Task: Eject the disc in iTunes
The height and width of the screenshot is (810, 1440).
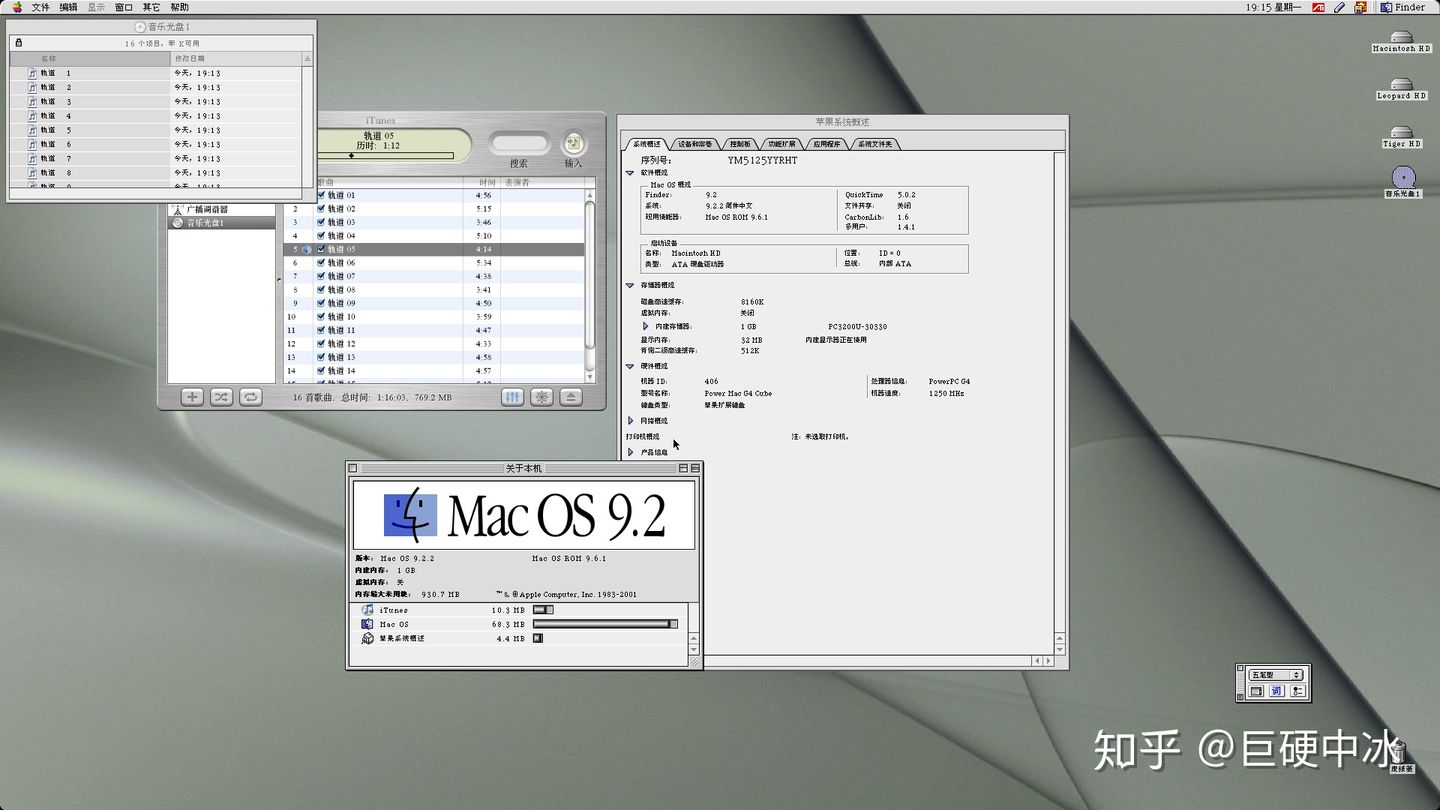Action: tap(570, 397)
